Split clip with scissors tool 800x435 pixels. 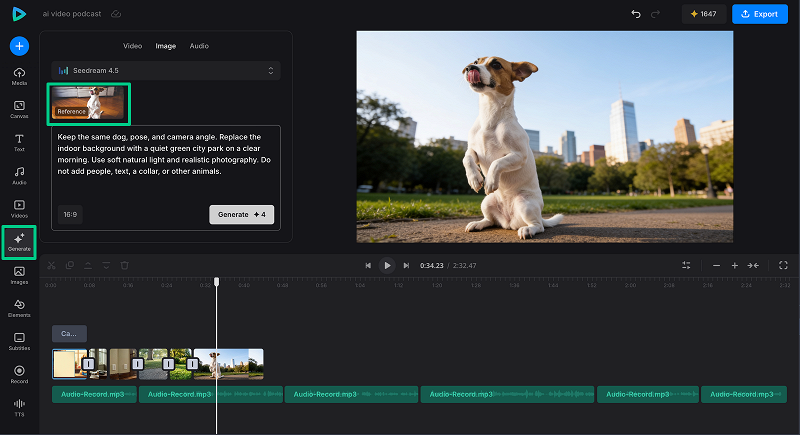[x=52, y=265]
